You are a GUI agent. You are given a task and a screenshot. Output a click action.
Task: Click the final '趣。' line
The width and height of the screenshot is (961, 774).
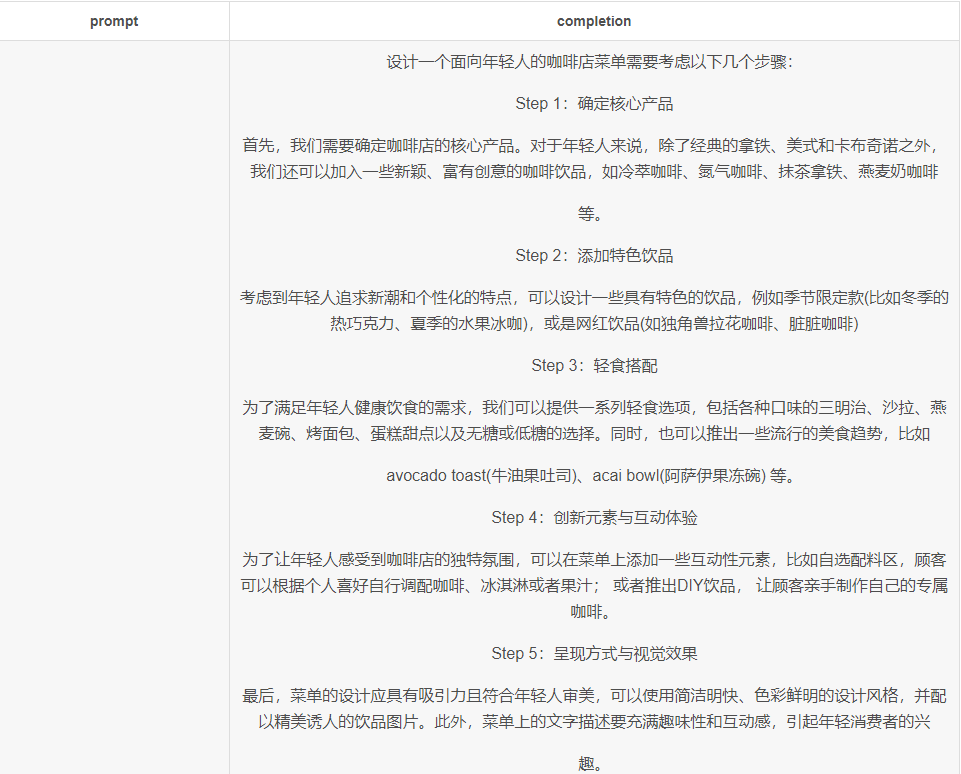(592, 764)
